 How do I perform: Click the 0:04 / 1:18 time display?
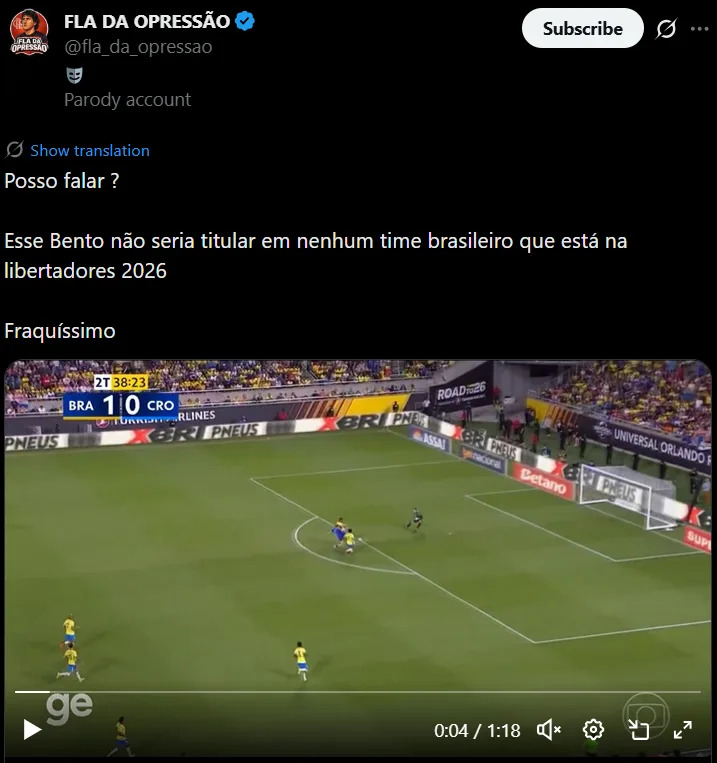tap(477, 730)
